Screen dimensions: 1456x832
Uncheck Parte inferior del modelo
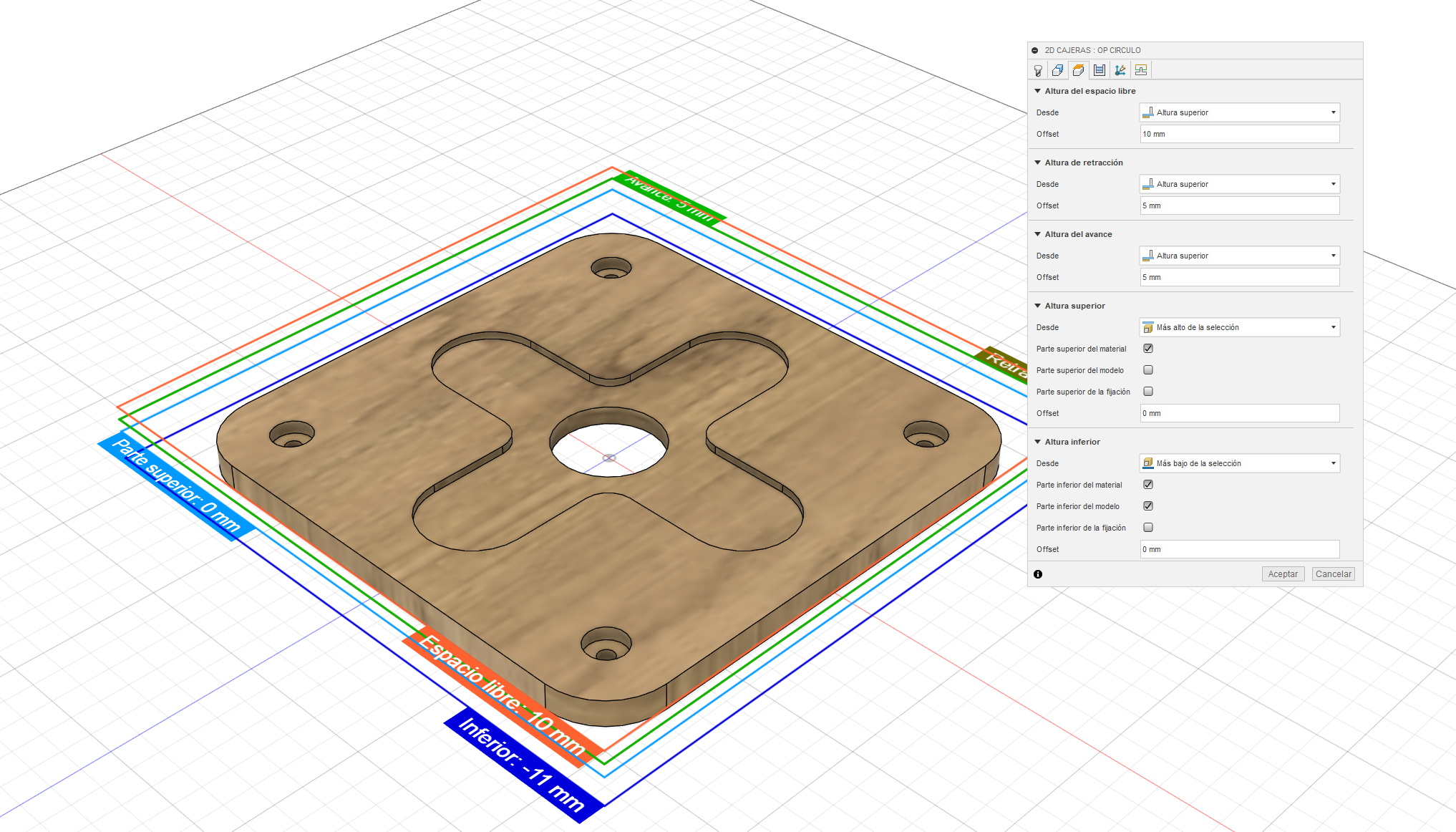[x=1148, y=506]
